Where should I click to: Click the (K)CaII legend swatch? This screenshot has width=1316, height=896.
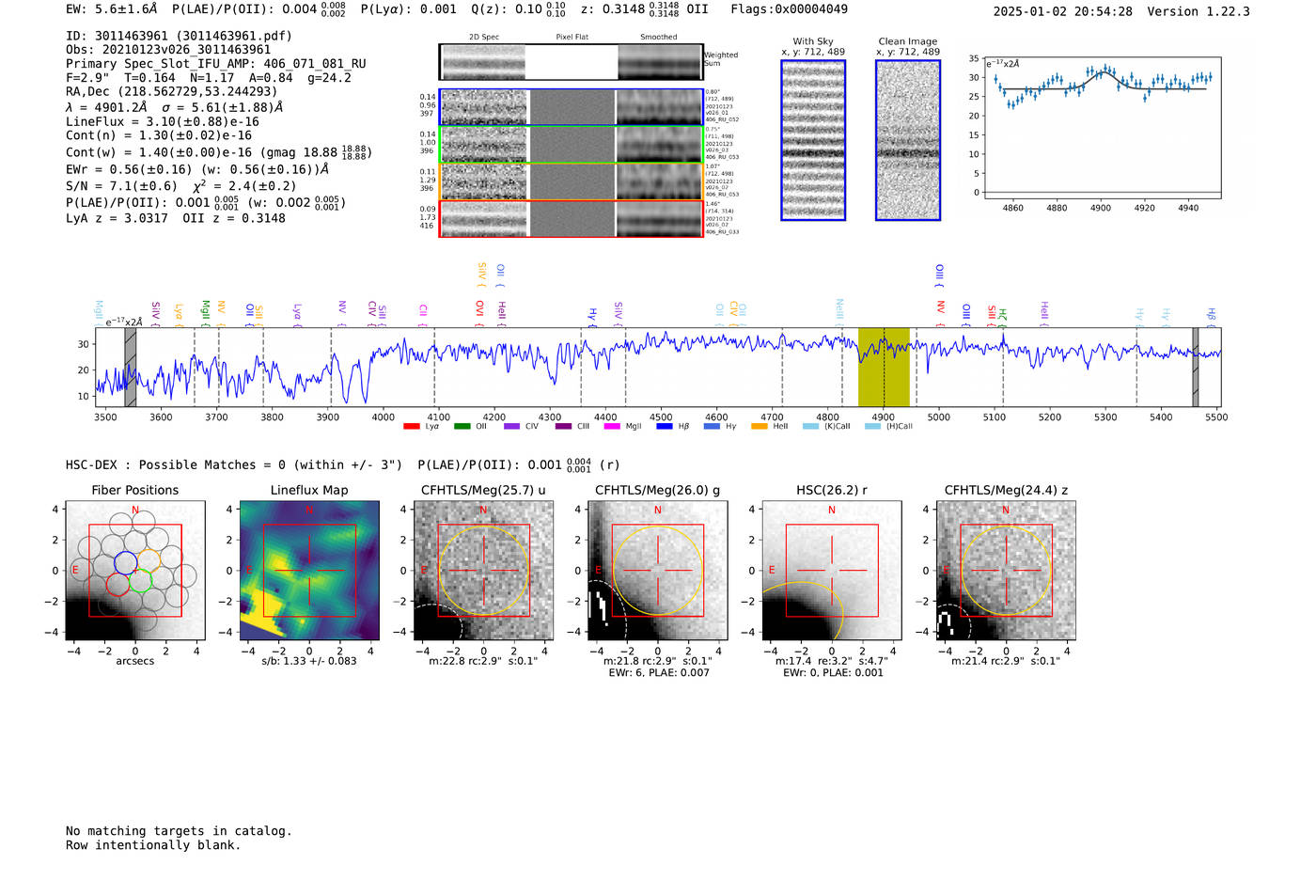click(x=810, y=427)
